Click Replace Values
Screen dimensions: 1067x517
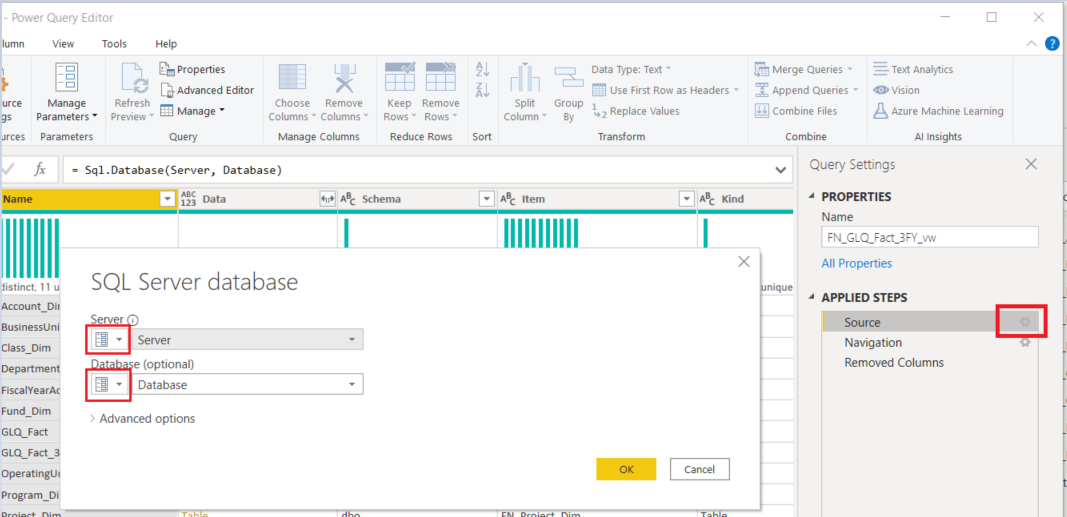(636, 111)
